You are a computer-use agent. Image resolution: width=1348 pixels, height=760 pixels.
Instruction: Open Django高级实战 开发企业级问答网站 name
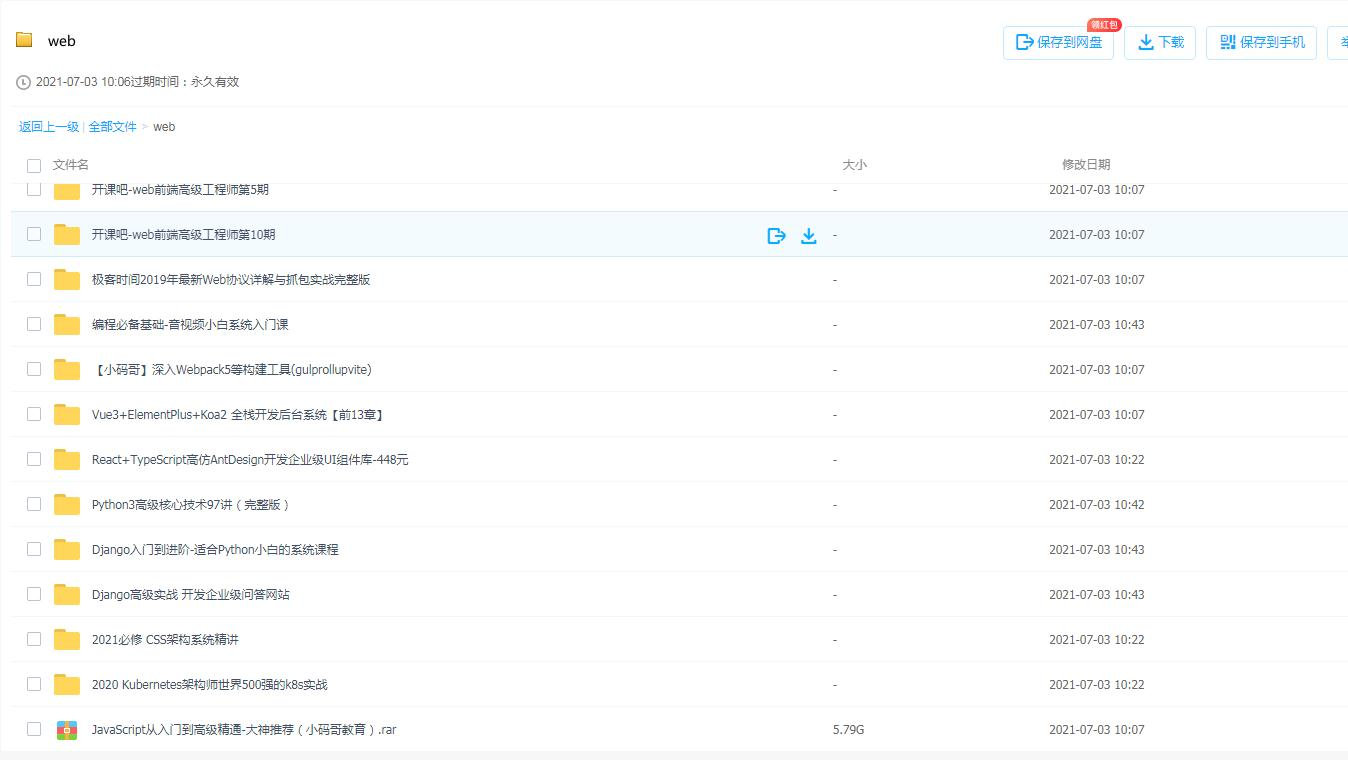pyautogui.click(x=191, y=595)
